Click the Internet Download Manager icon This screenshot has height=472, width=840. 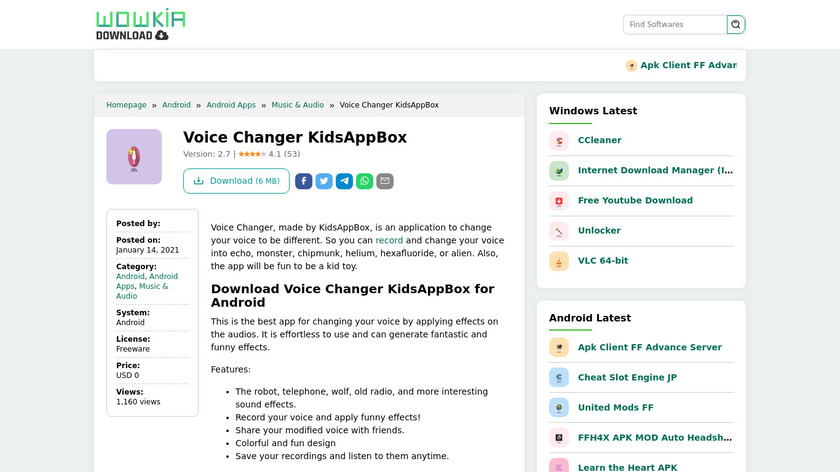pos(559,170)
